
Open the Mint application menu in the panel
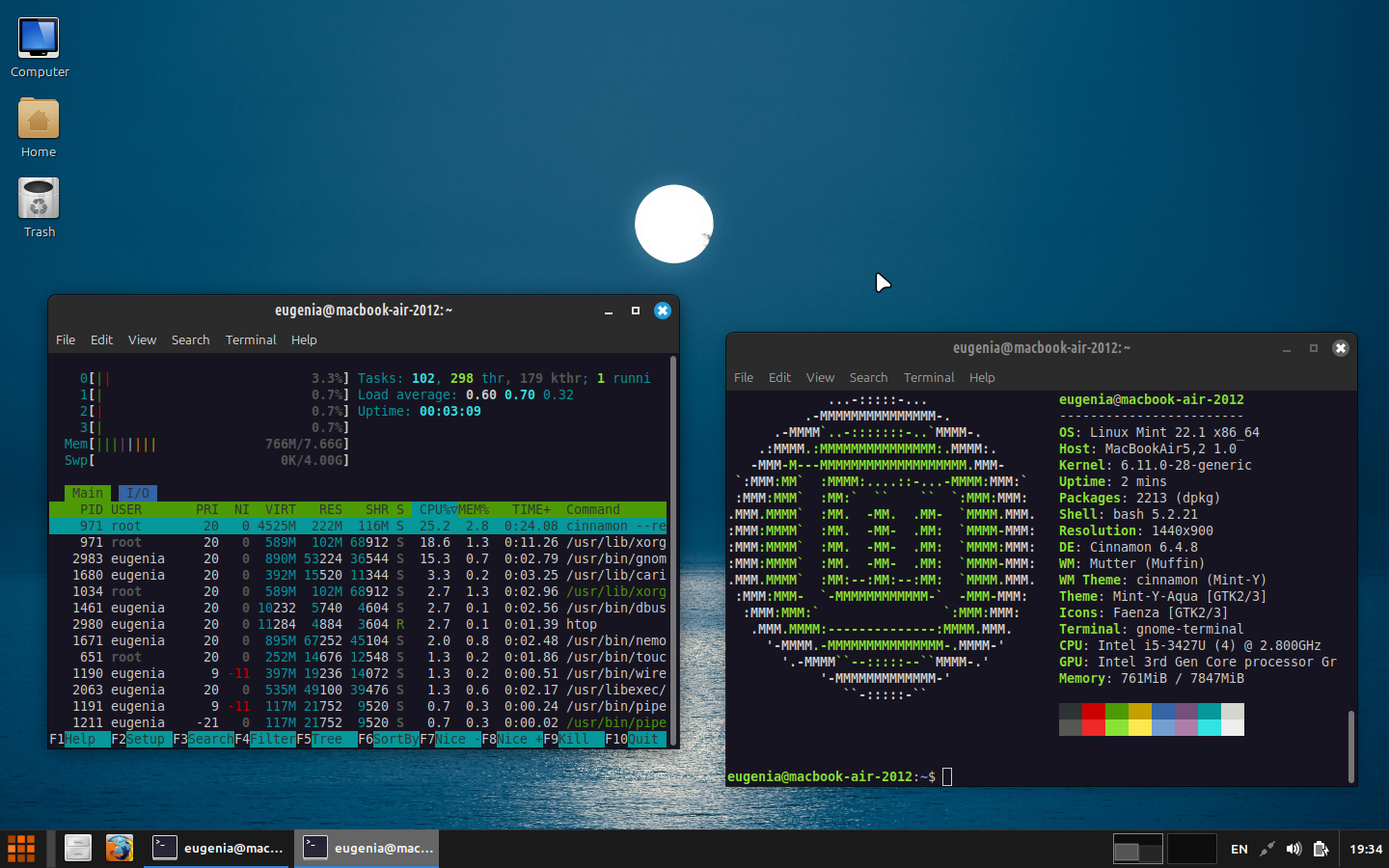tap(21, 849)
